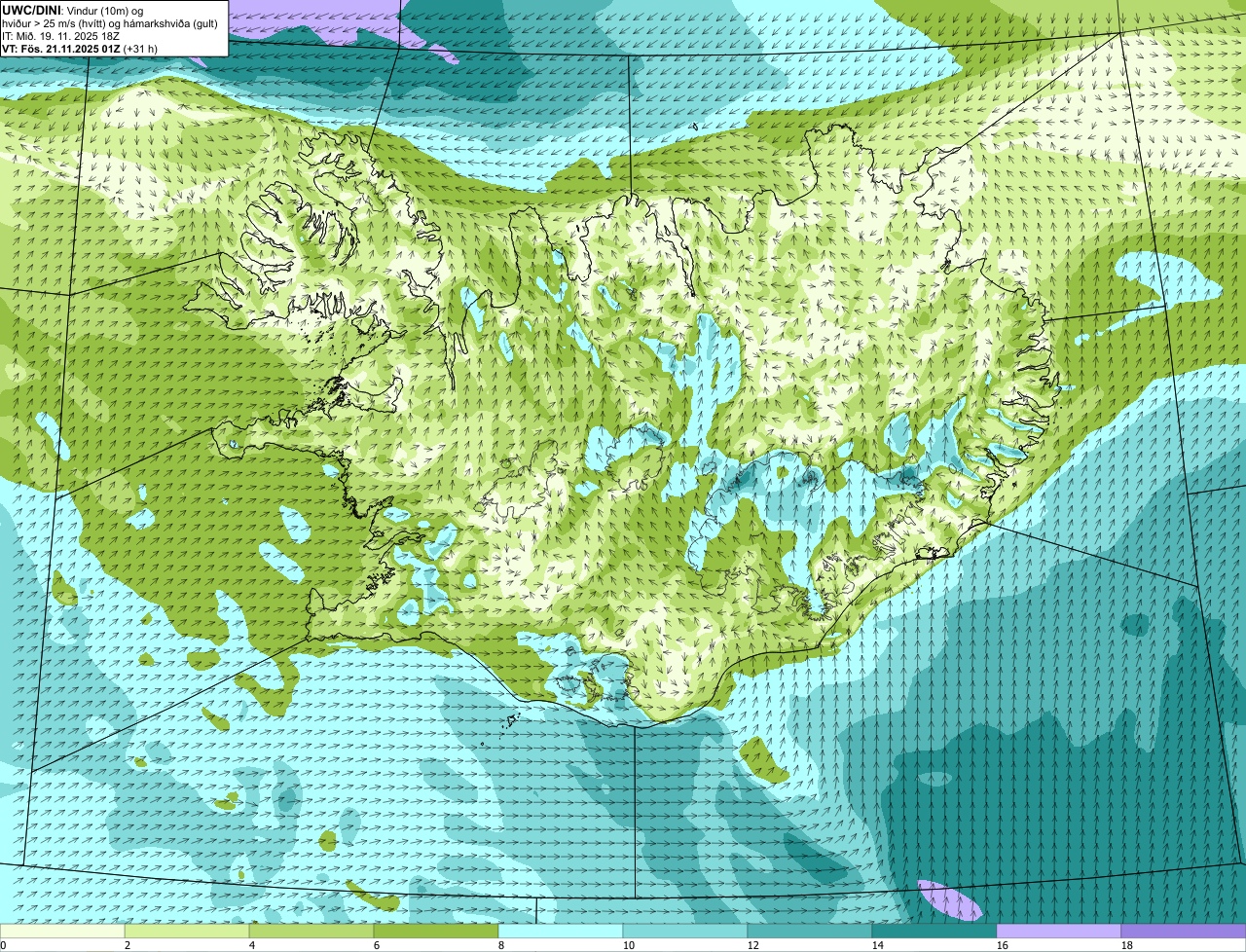Screen dimensions: 1246x952
Task: Click the '10' label on the wind scale
Action: [629, 945]
